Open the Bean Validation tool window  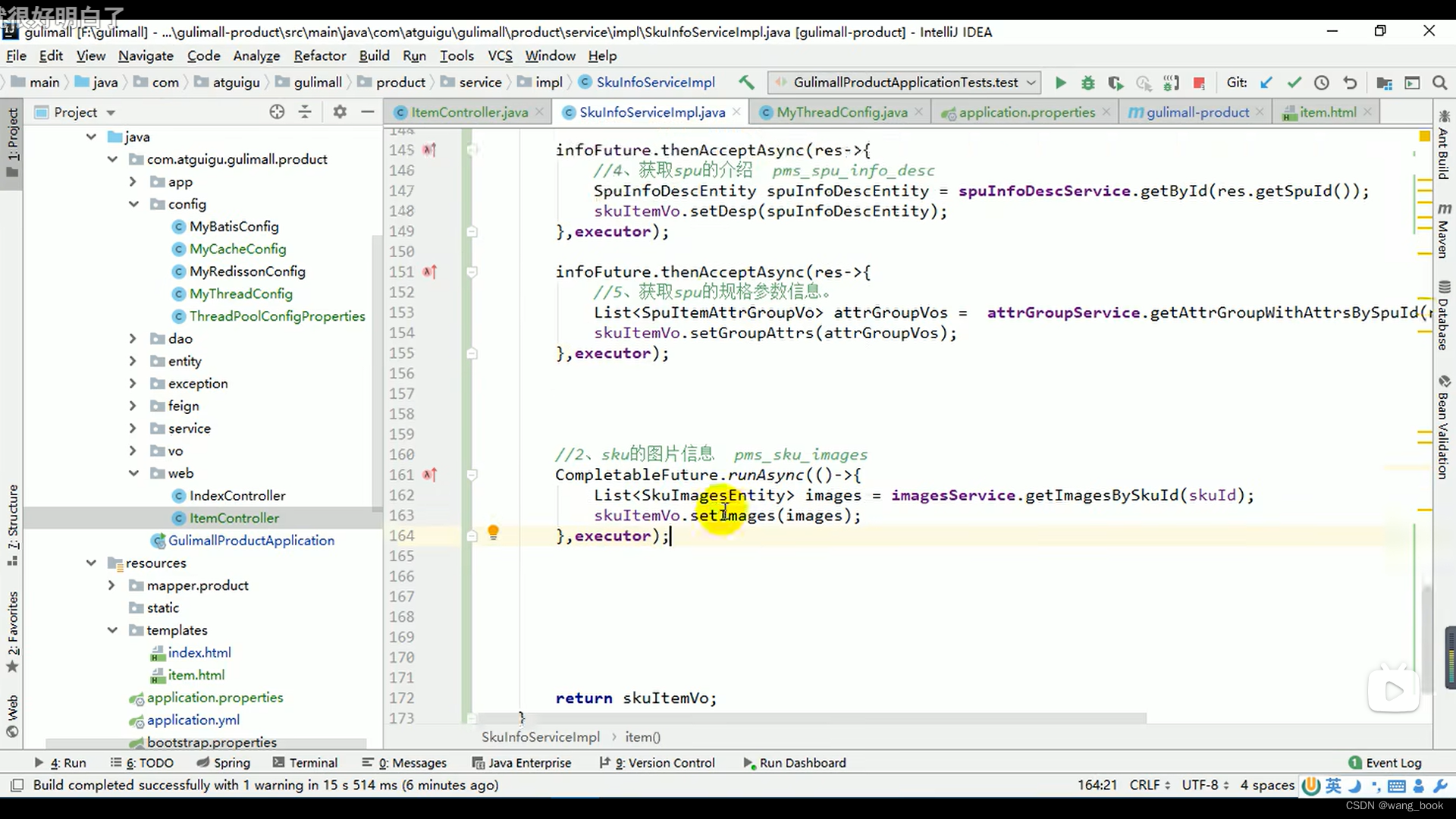[x=1444, y=427]
